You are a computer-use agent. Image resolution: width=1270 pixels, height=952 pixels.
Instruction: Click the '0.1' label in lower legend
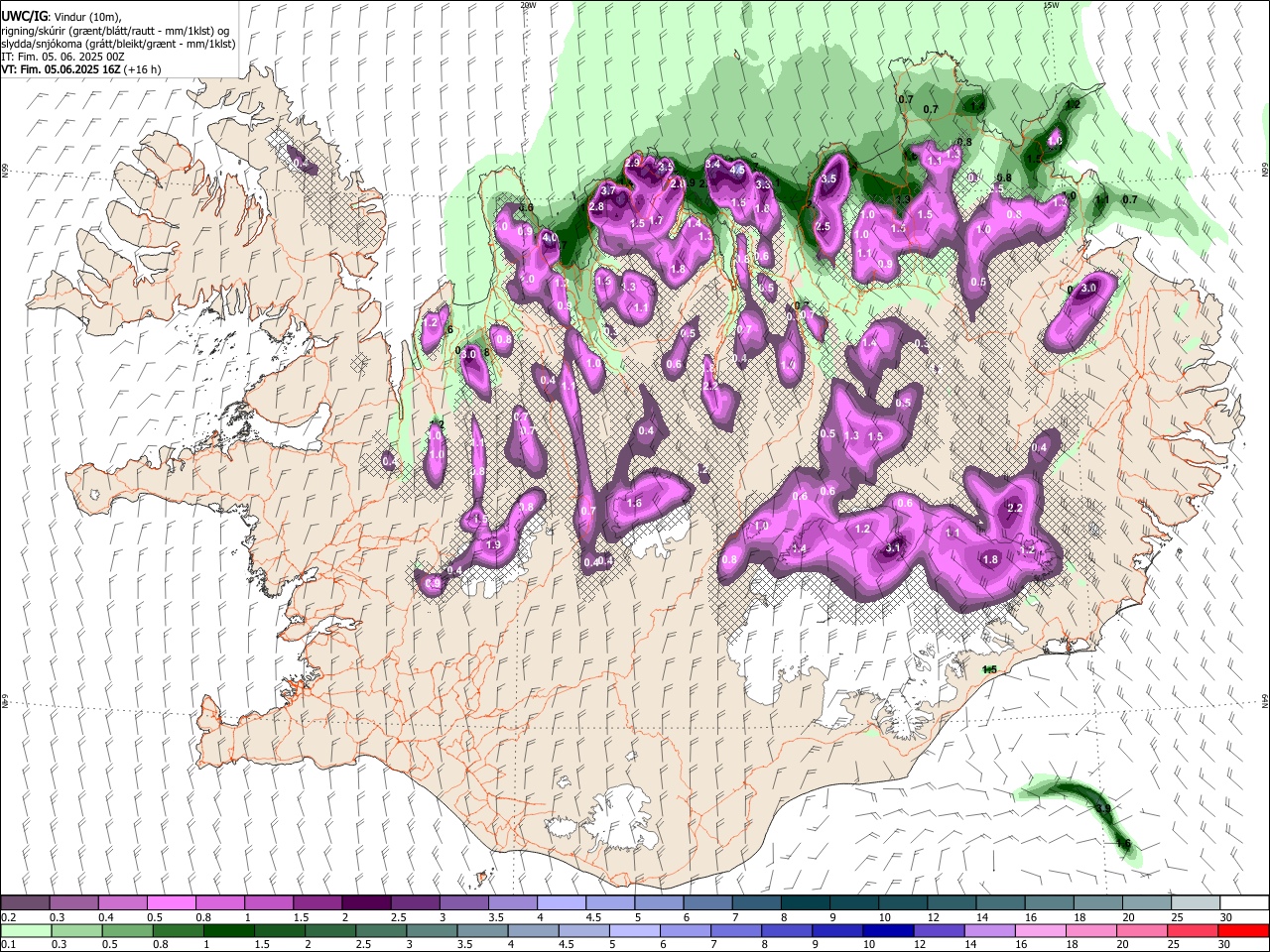coord(8,944)
